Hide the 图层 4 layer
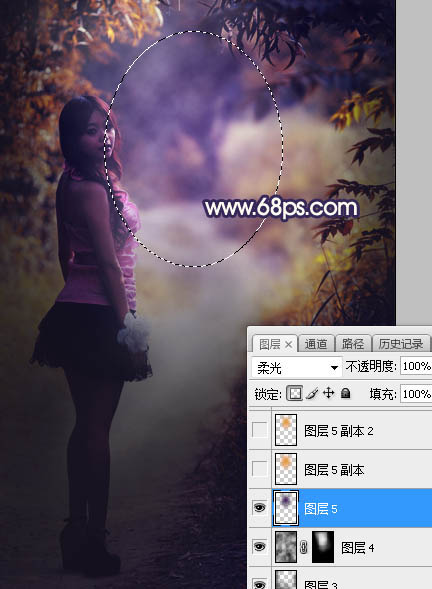 tap(259, 547)
